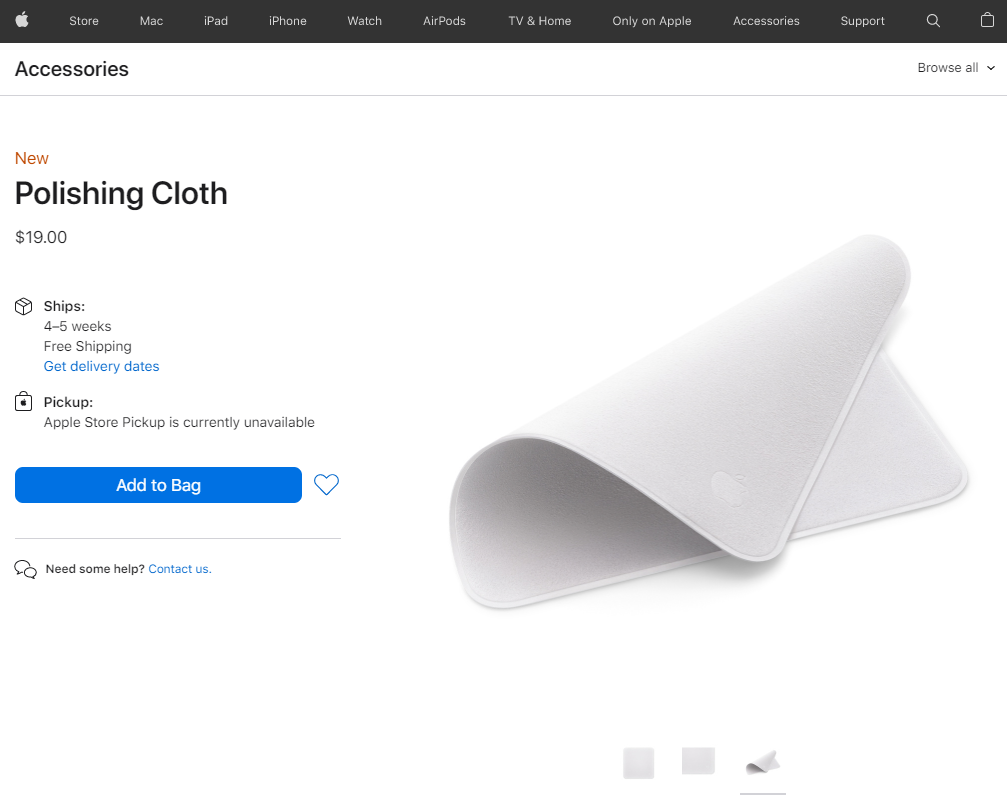1007x808 pixels.
Task: Expand the Browse all dropdown
Action: (x=956, y=68)
